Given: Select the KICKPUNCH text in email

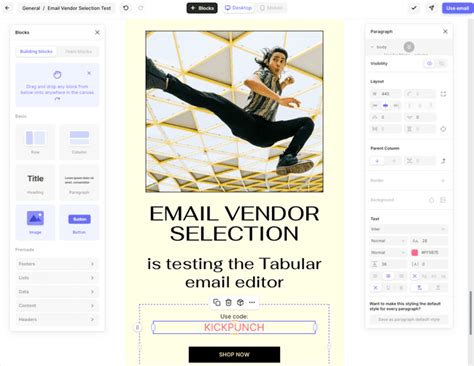Looking at the screenshot, I should point(234,327).
